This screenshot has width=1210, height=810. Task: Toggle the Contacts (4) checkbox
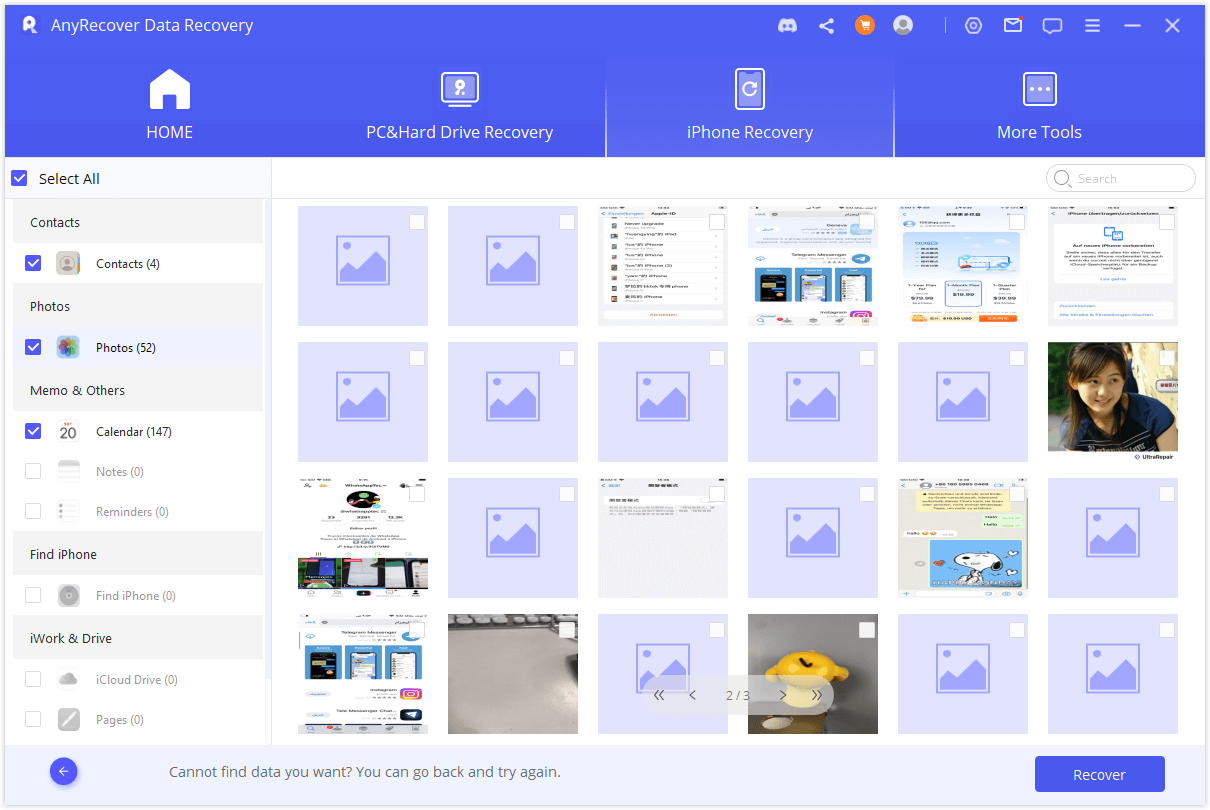(33, 263)
